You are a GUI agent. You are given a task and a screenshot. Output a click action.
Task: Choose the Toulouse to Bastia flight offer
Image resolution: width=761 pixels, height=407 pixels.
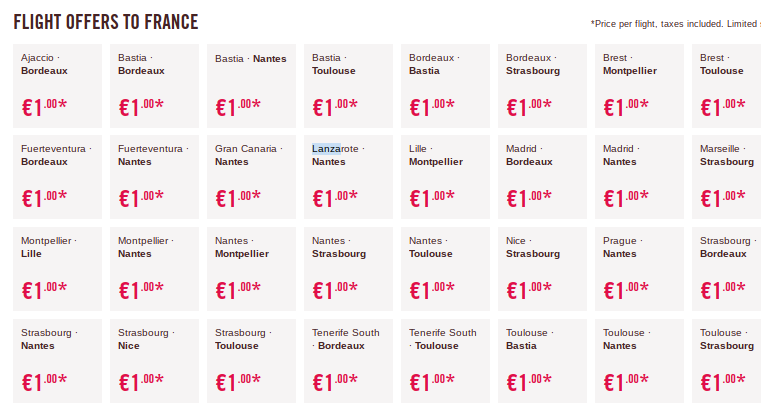pyautogui.click(x=542, y=360)
